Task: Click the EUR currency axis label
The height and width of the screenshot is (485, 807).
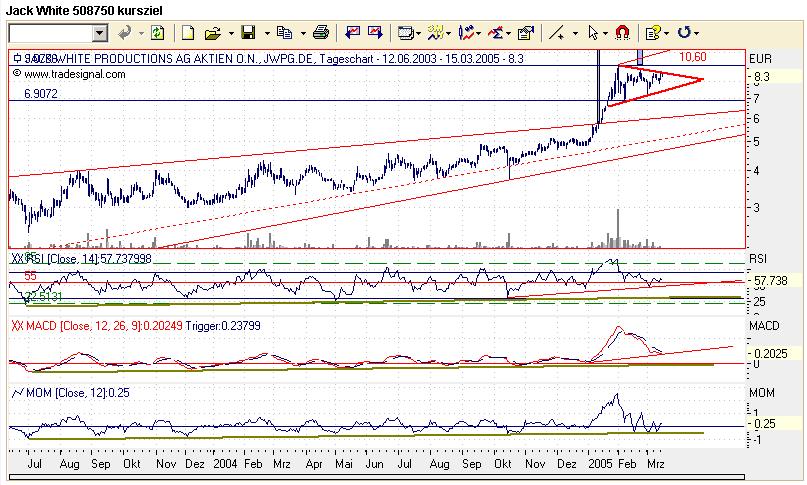Action: [x=761, y=59]
